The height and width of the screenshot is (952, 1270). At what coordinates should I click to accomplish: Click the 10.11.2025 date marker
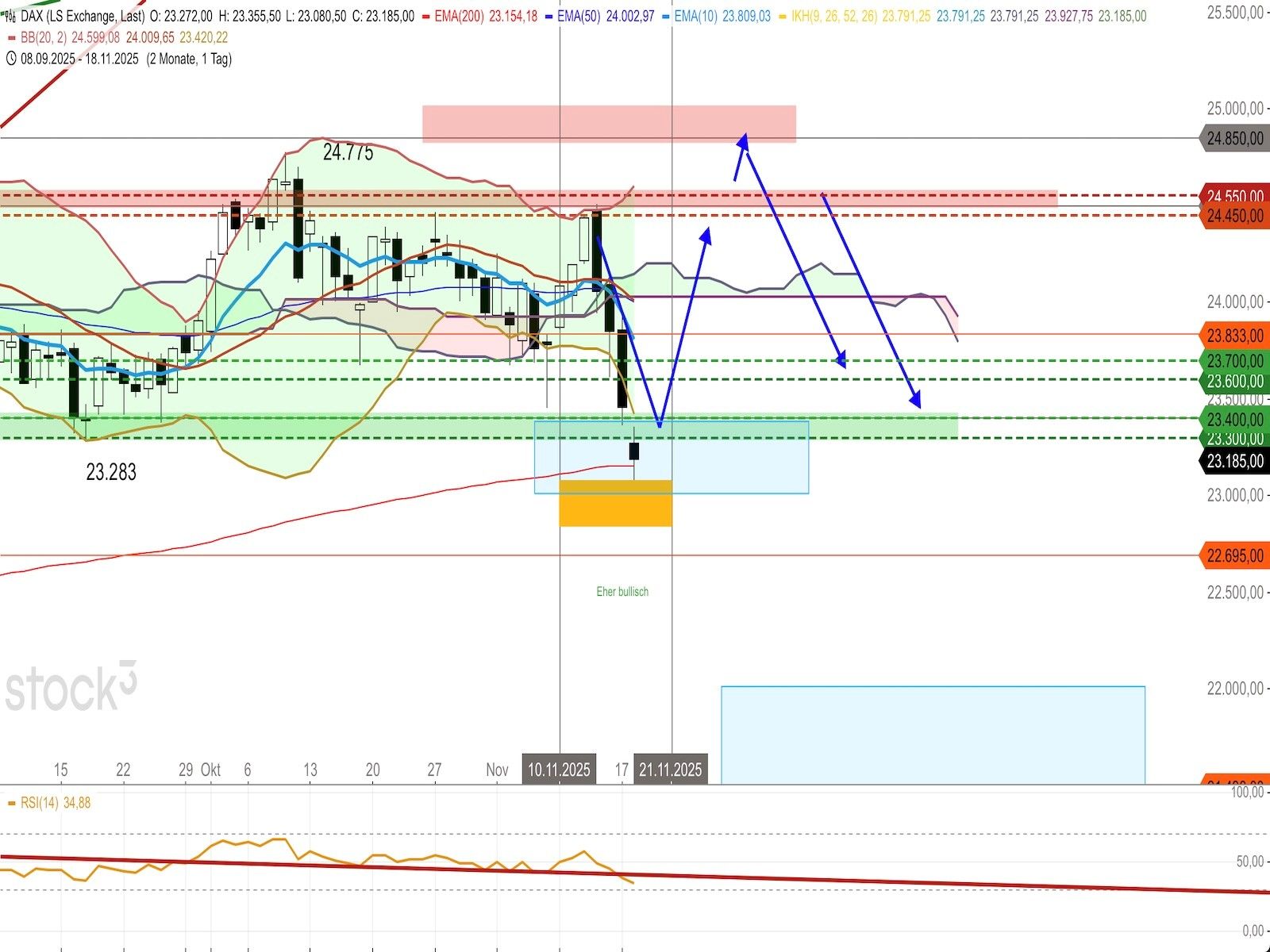pyautogui.click(x=559, y=770)
